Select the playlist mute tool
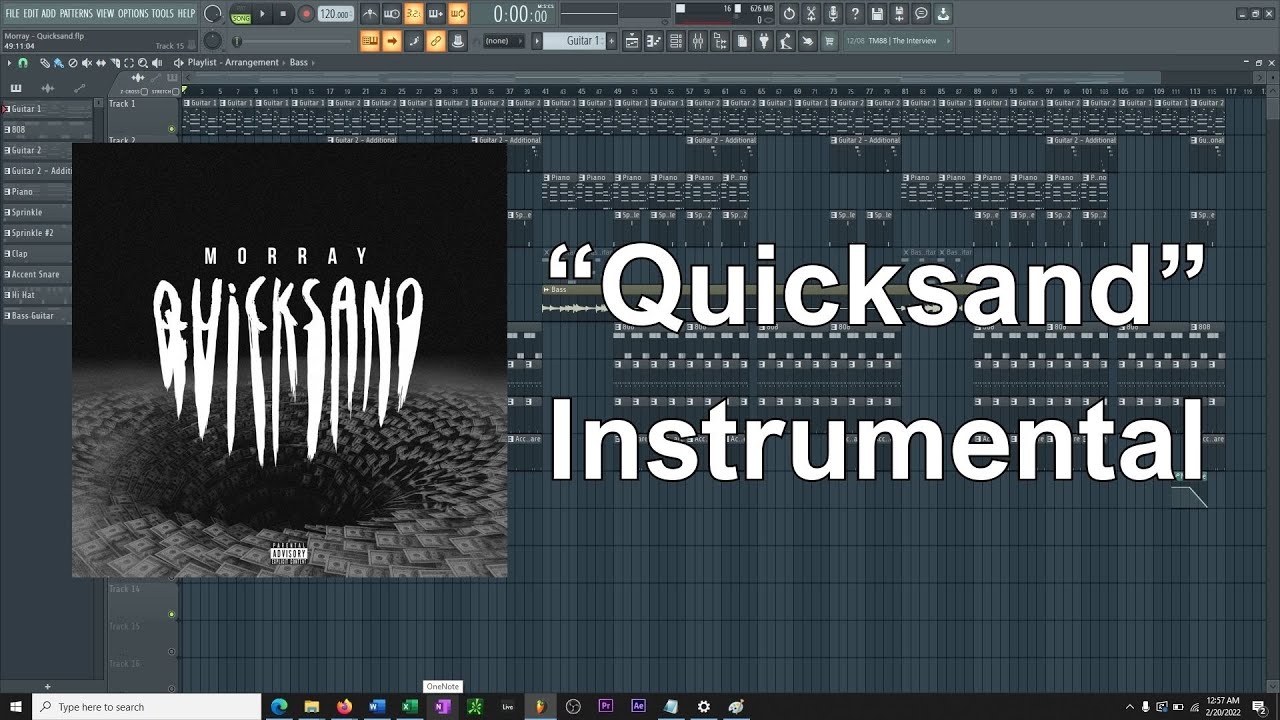Image resolution: width=1280 pixels, height=720 pixels. click(x=87, y=62)
